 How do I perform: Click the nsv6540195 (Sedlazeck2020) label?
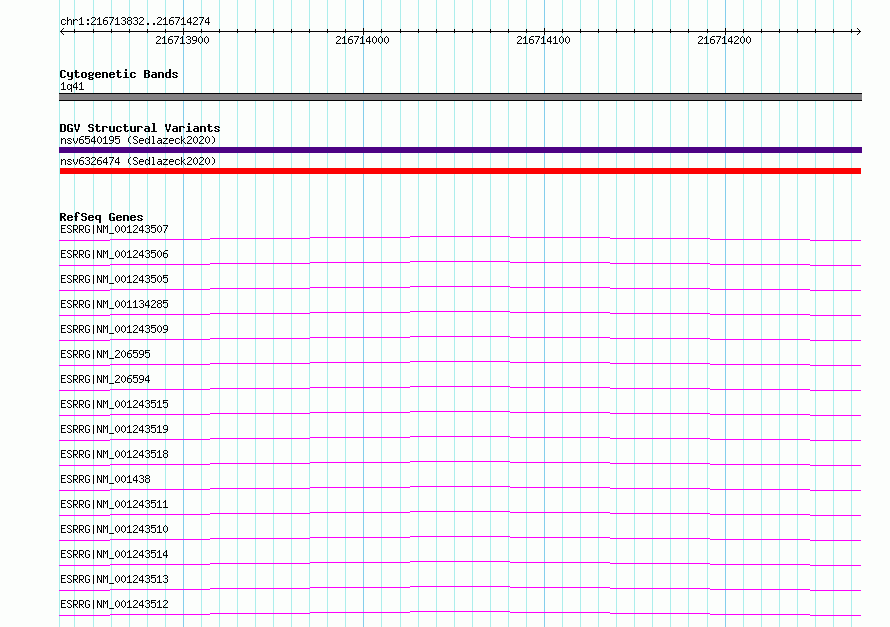tap(138, 140)
